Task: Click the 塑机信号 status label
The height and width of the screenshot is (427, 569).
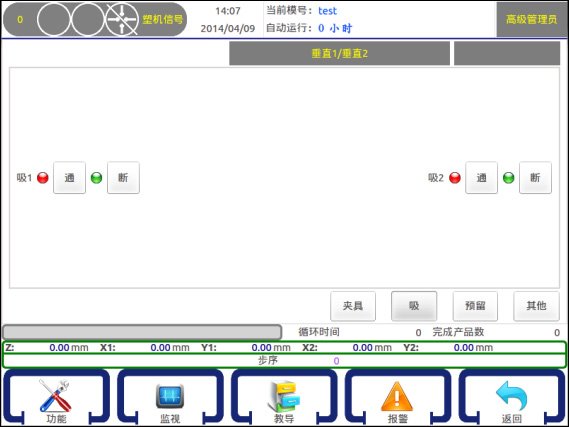Action: (x=163, y=19)
